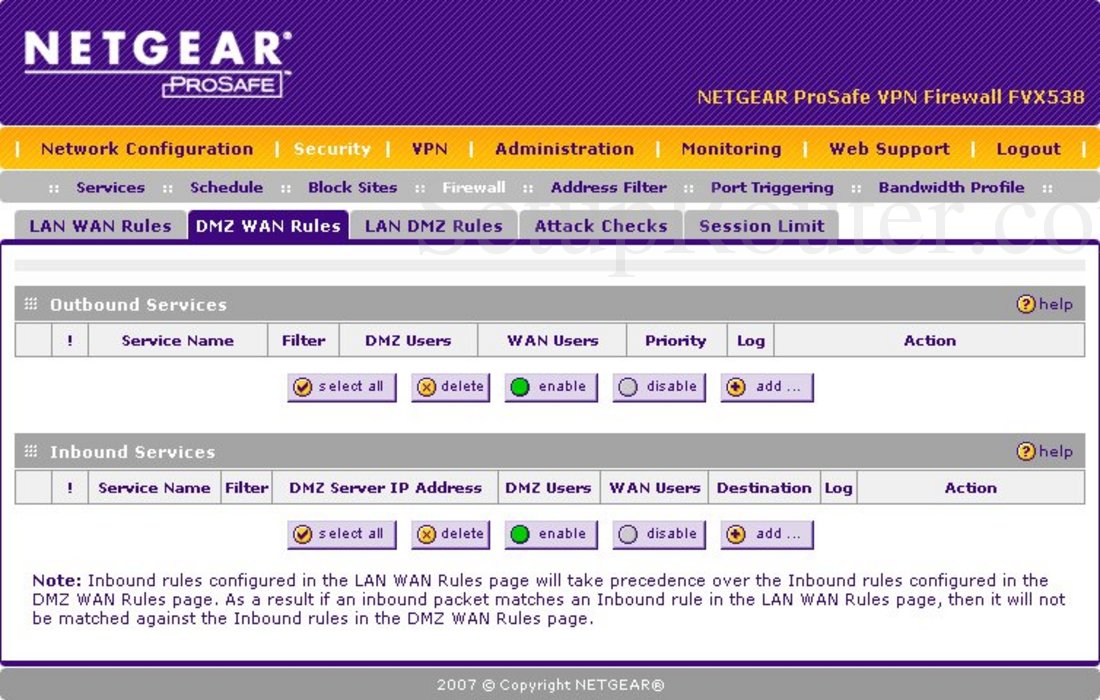Go to the Port Triggering section

(771, 186)
